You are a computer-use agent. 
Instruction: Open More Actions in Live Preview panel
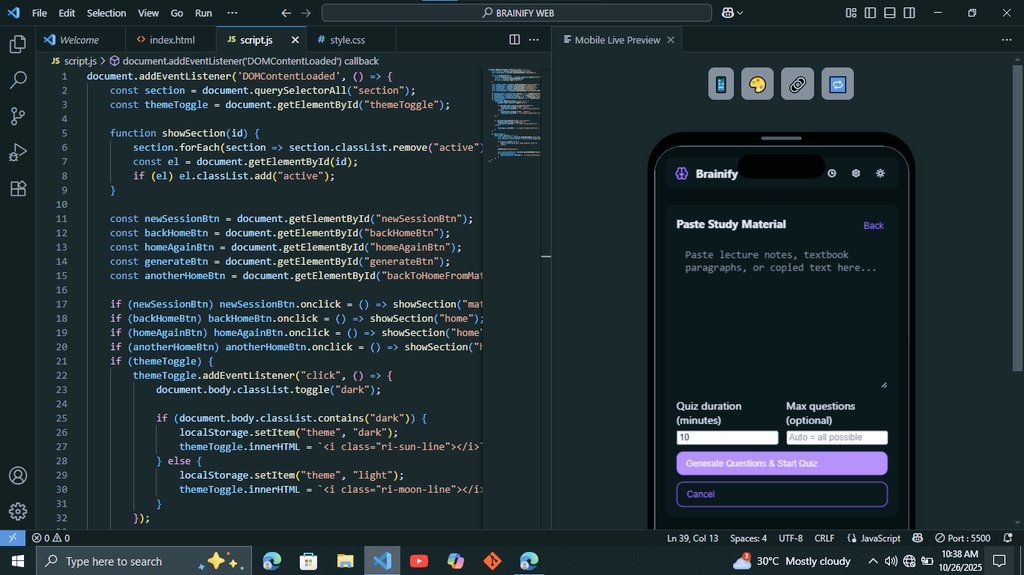pos(1006,40)
